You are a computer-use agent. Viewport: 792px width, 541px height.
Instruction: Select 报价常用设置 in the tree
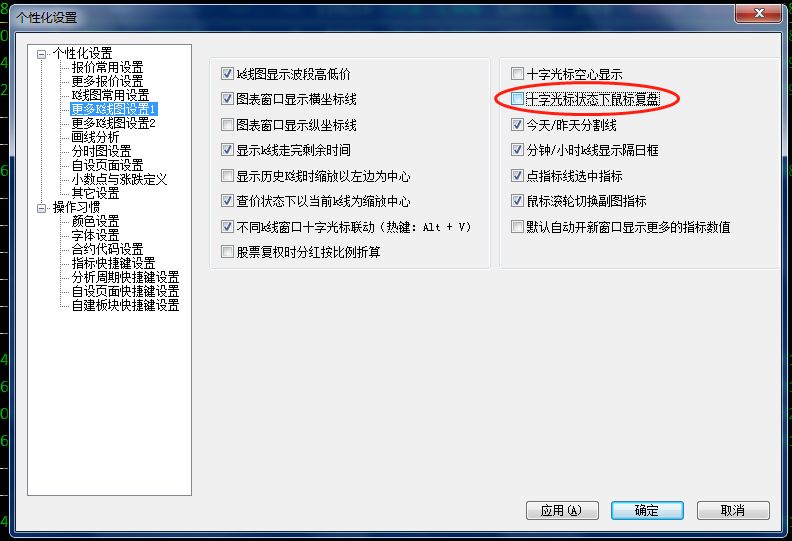107,67
